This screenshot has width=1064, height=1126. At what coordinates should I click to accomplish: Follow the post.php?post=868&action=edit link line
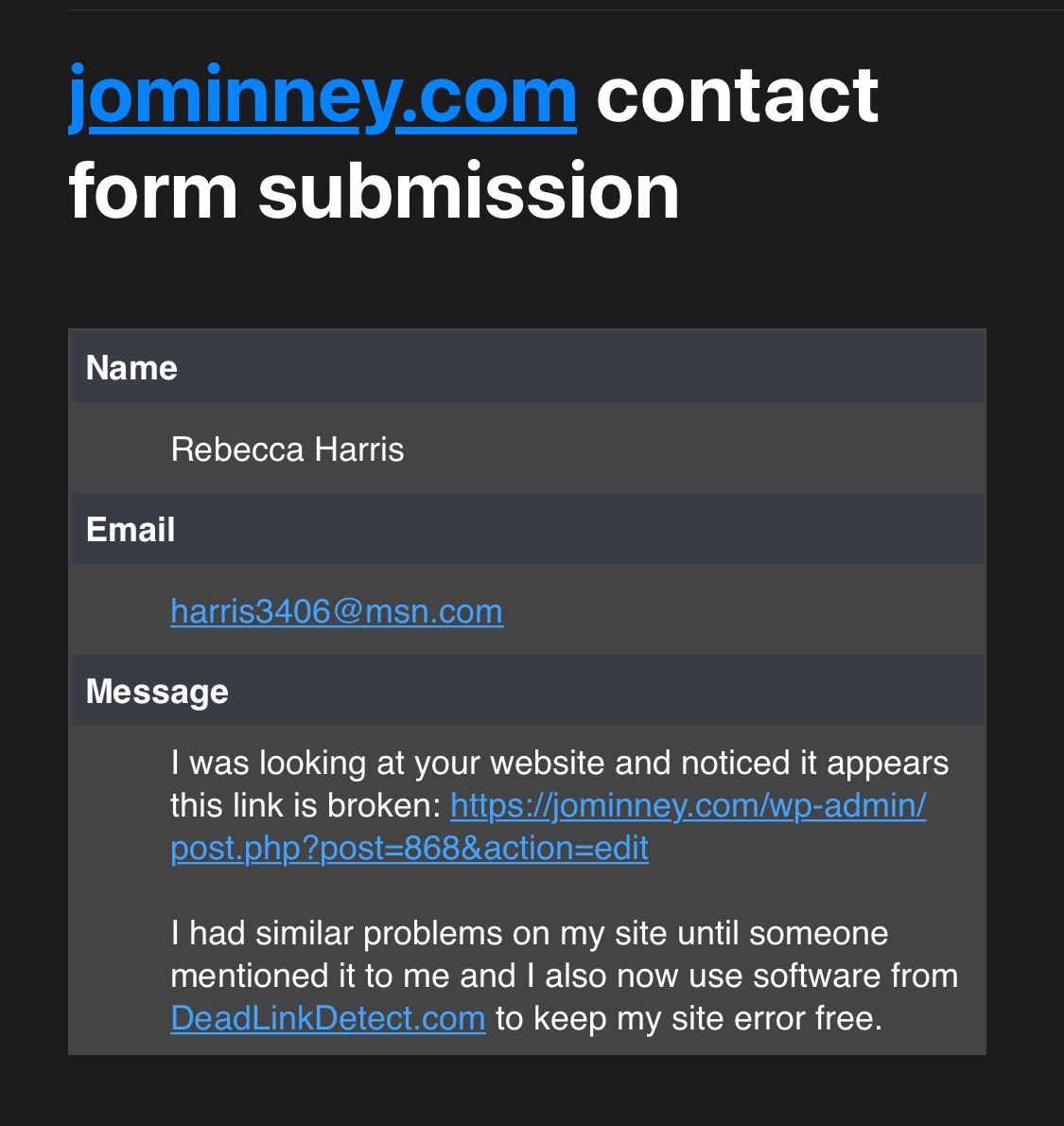tap(410, 848)
